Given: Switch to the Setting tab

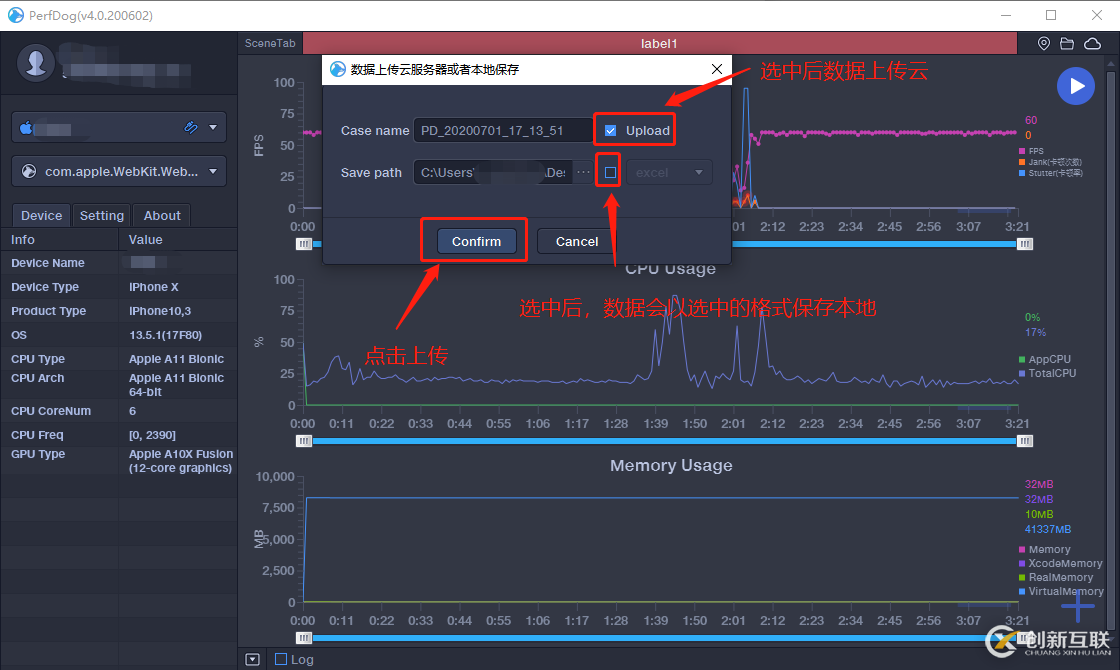Looking at the screenshot, I should 101,215.
